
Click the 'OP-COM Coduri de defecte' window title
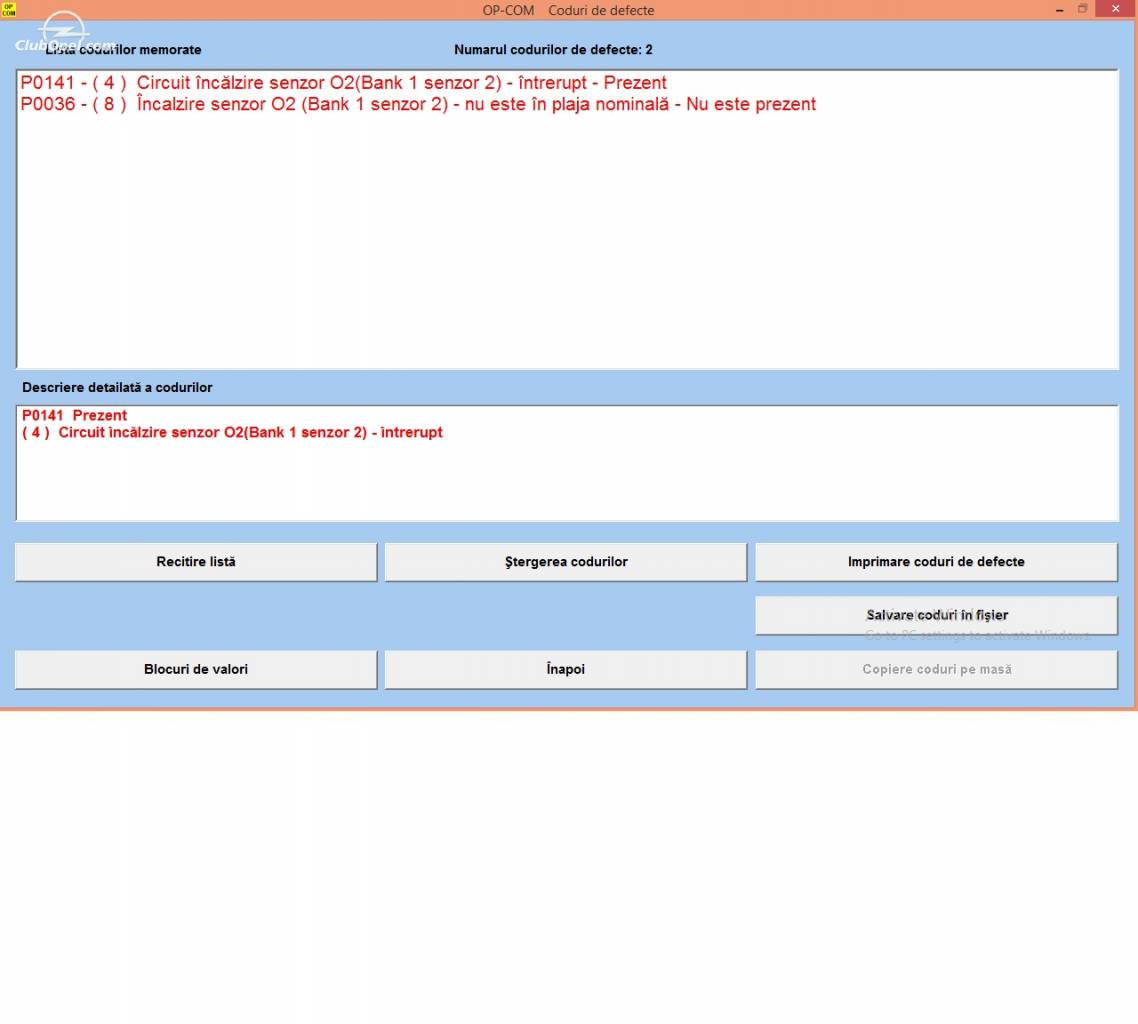point(568,10)
